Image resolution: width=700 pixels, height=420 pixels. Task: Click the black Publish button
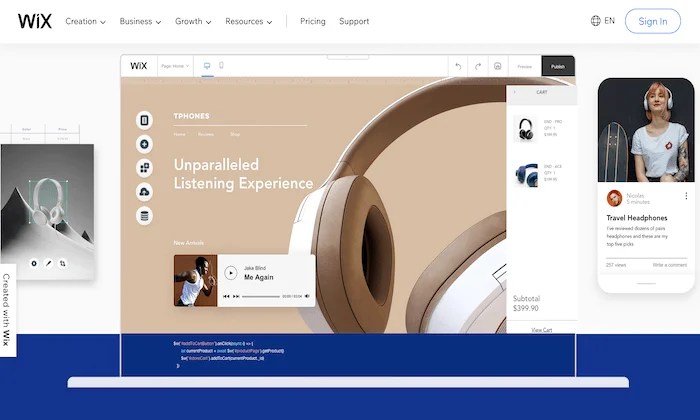[x=558, y=66]
